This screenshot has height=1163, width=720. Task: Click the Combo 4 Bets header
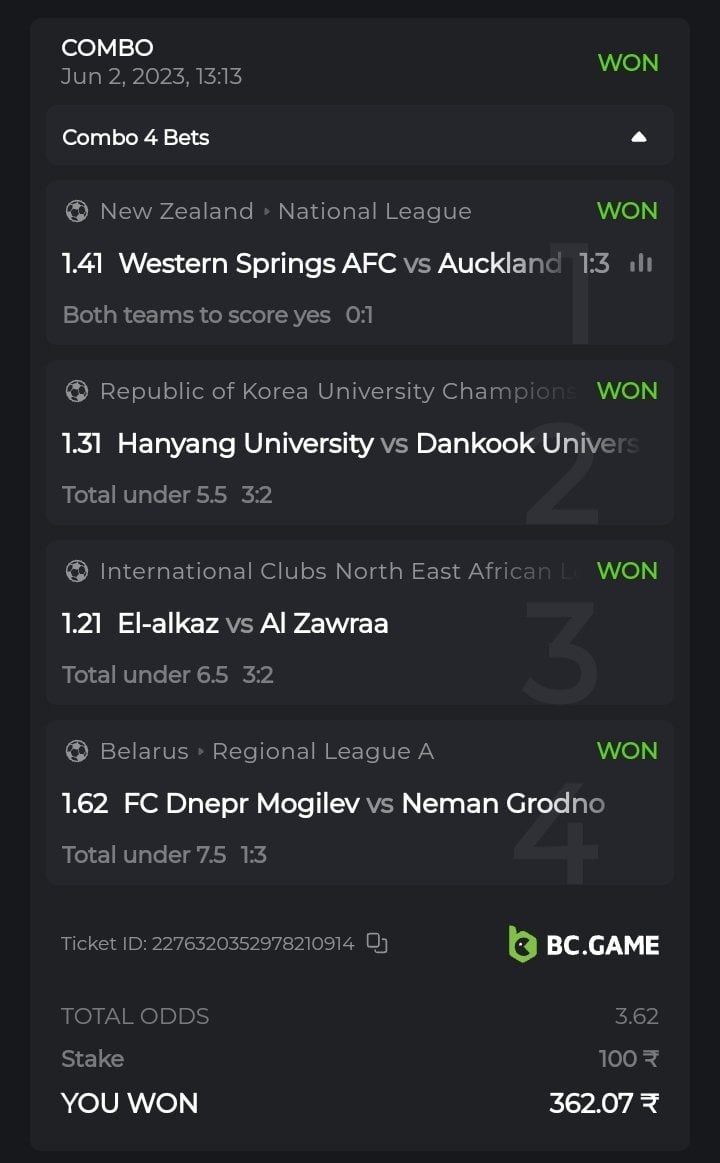click(x=136, y=137)
